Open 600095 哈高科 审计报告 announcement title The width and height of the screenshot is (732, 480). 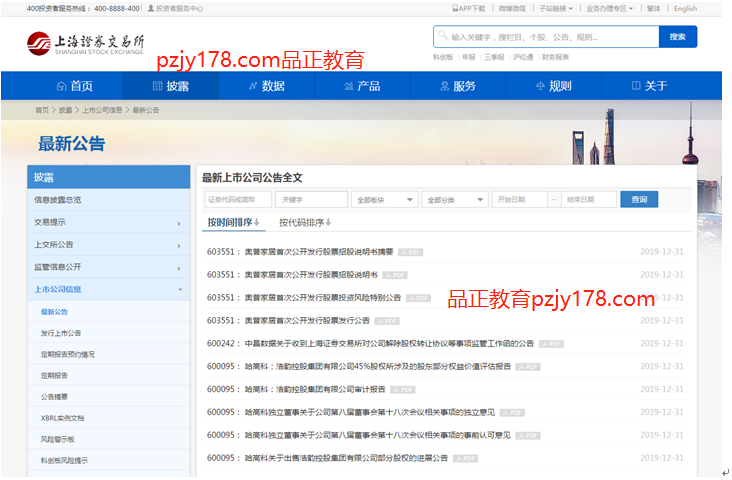pos(315,389)
